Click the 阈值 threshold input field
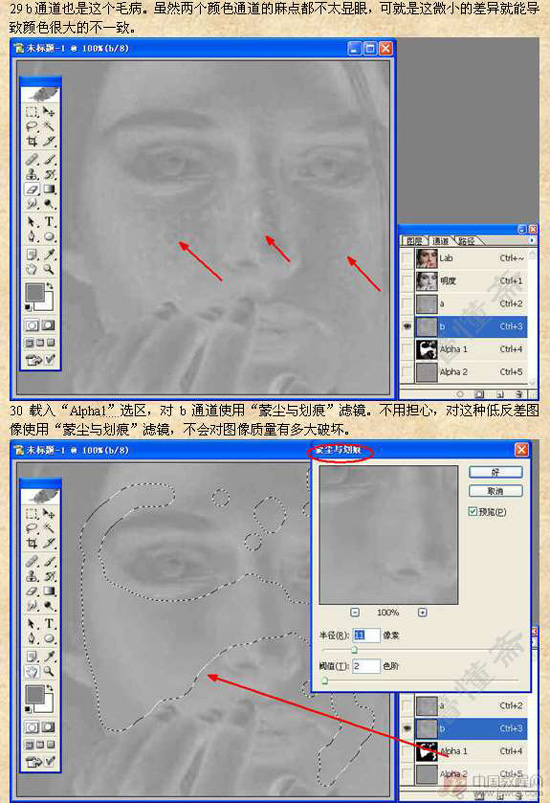550x803 pixels. click(x=366, y=666)
